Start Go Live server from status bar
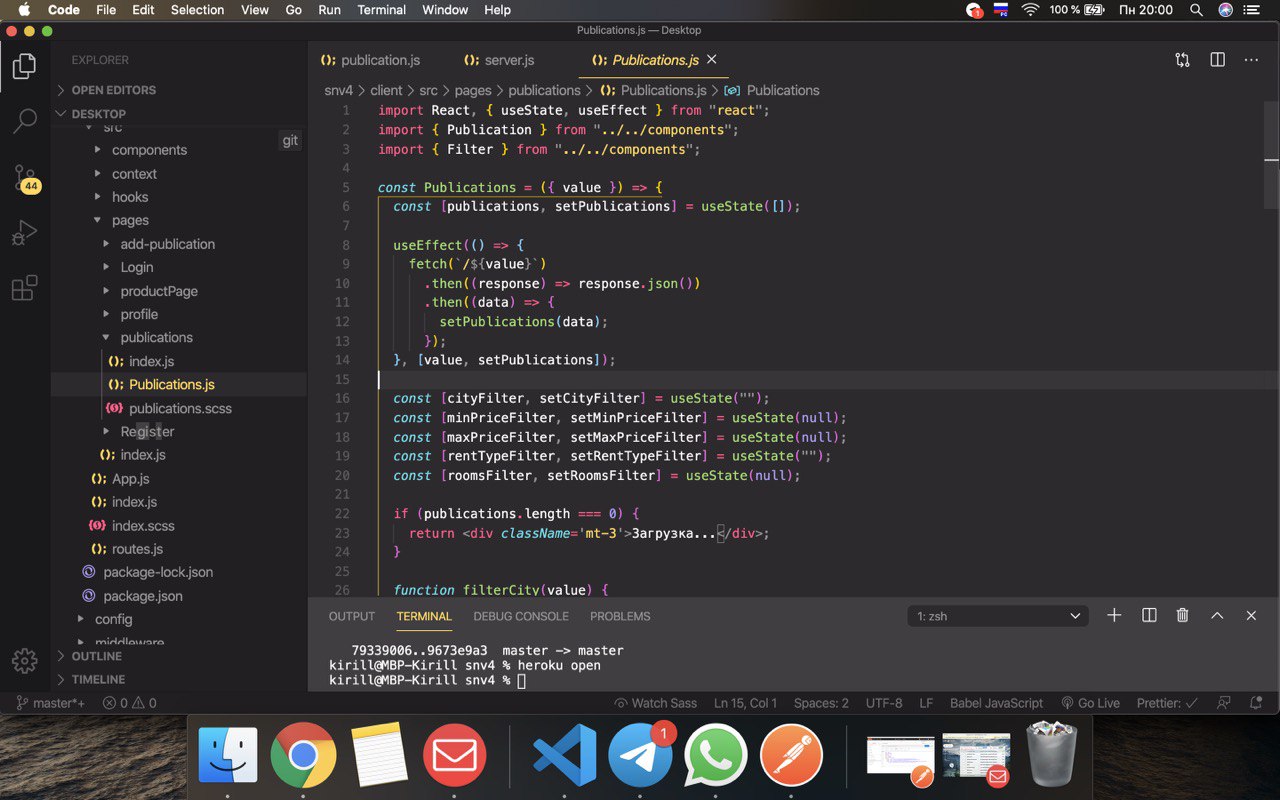This screenshot has height=800, width=1280. pyautogui.click(x=1090, y=703)
